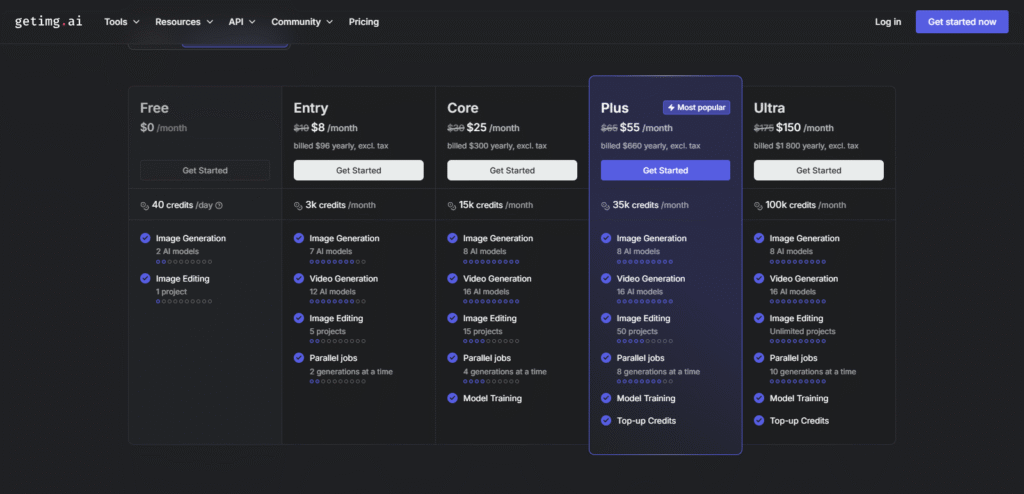Image resolution: width=1024 pixels, height=494 pixels.
Task: Expand the Tools dropdown menu
Action: tap(122, 22)
